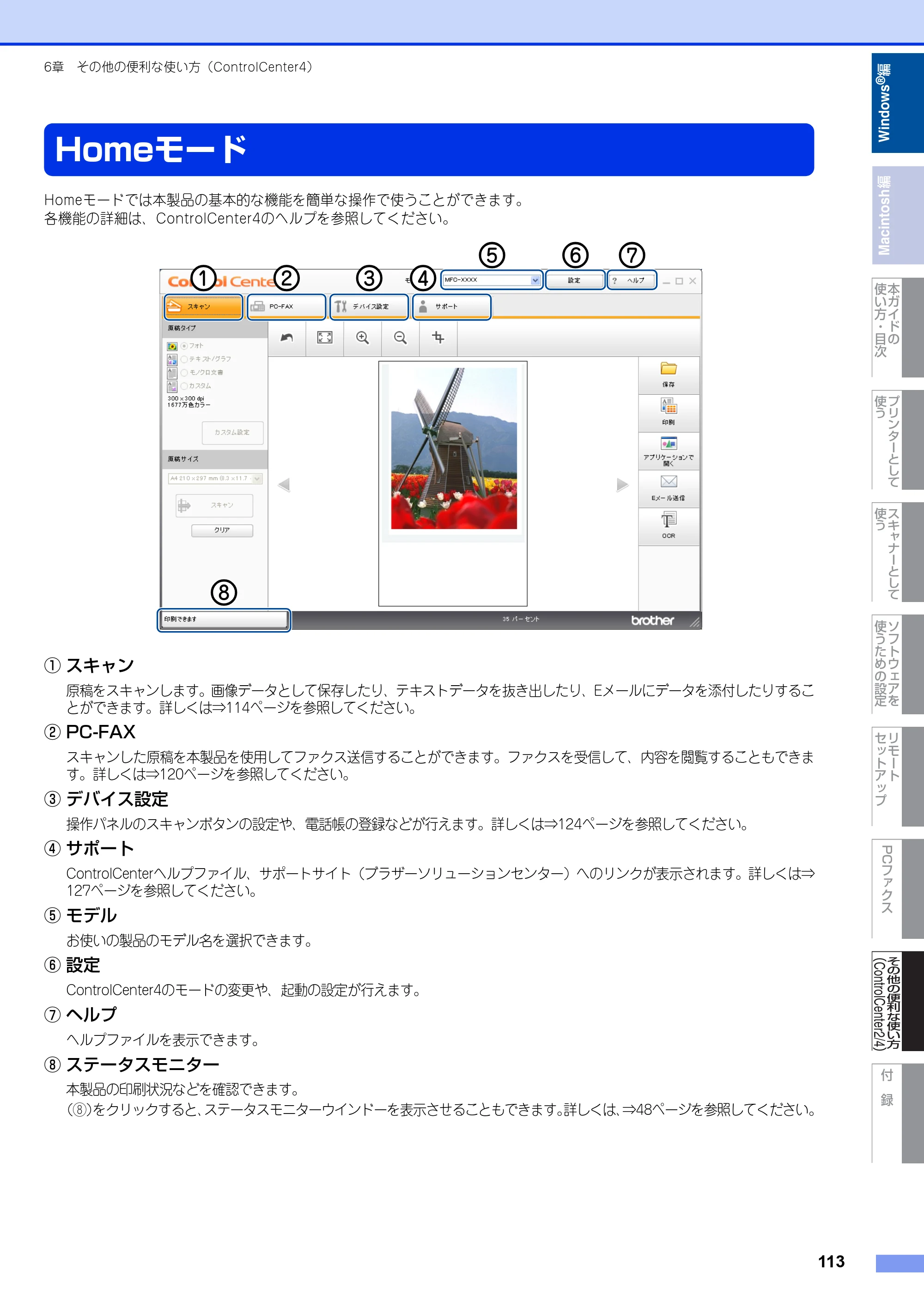Viewport: 924px width, 1308px height.
Task: Open the MFC-XXXX model dropdown
Action: 492,280
